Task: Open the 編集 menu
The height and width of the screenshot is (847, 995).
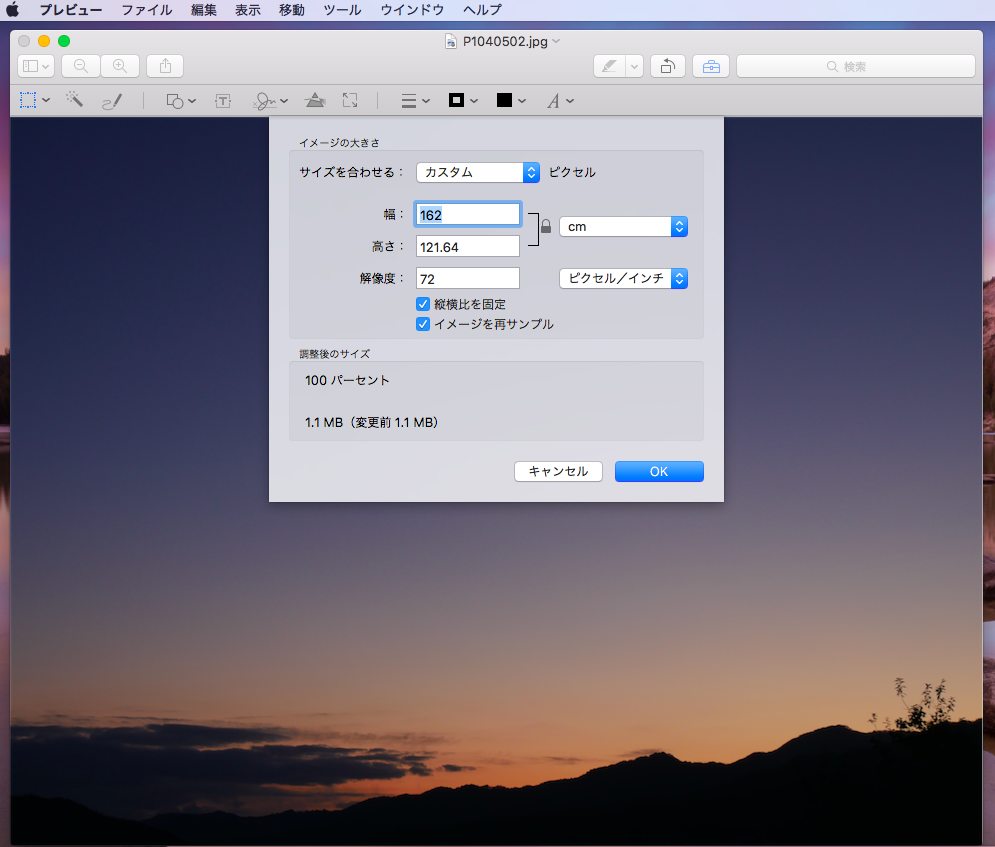Action: (204, 10)
